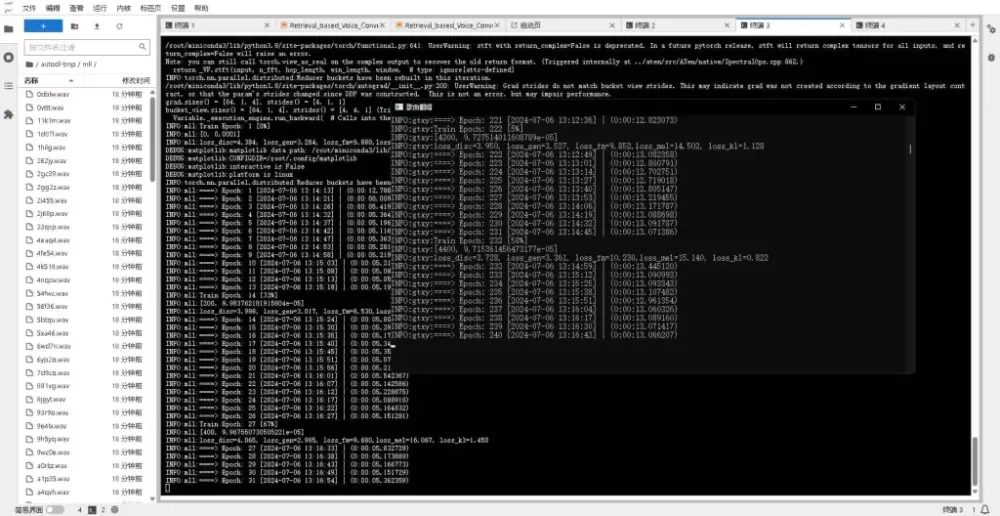Add a new tab with plus icon
The width and height of the screenshot is (1000, 516).
pyautogui.click(x=973, y=26)
